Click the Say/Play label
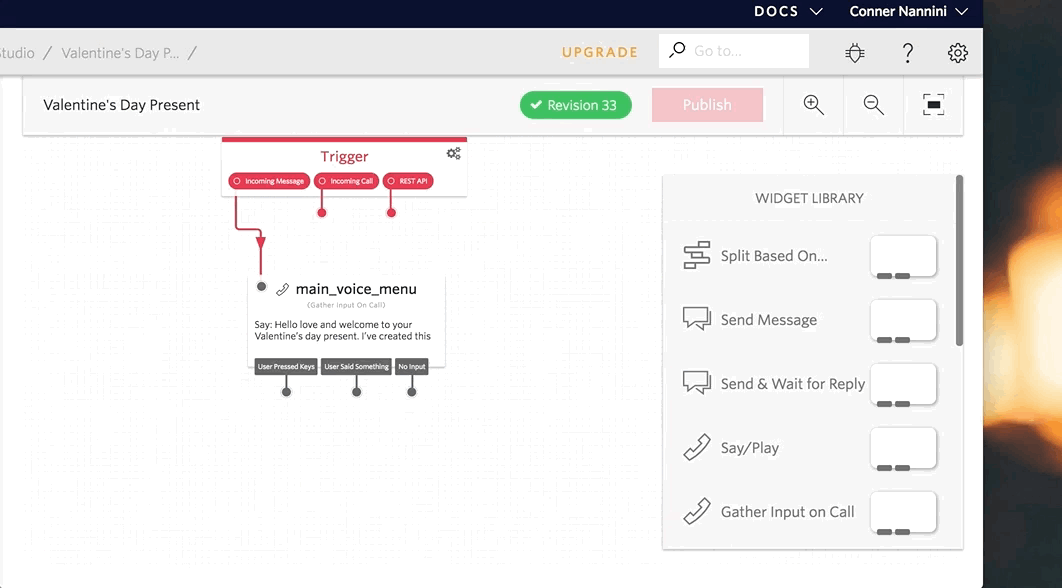Image resolution: width=1062 pixels, height=588 pixels. (x=750, y=448)
